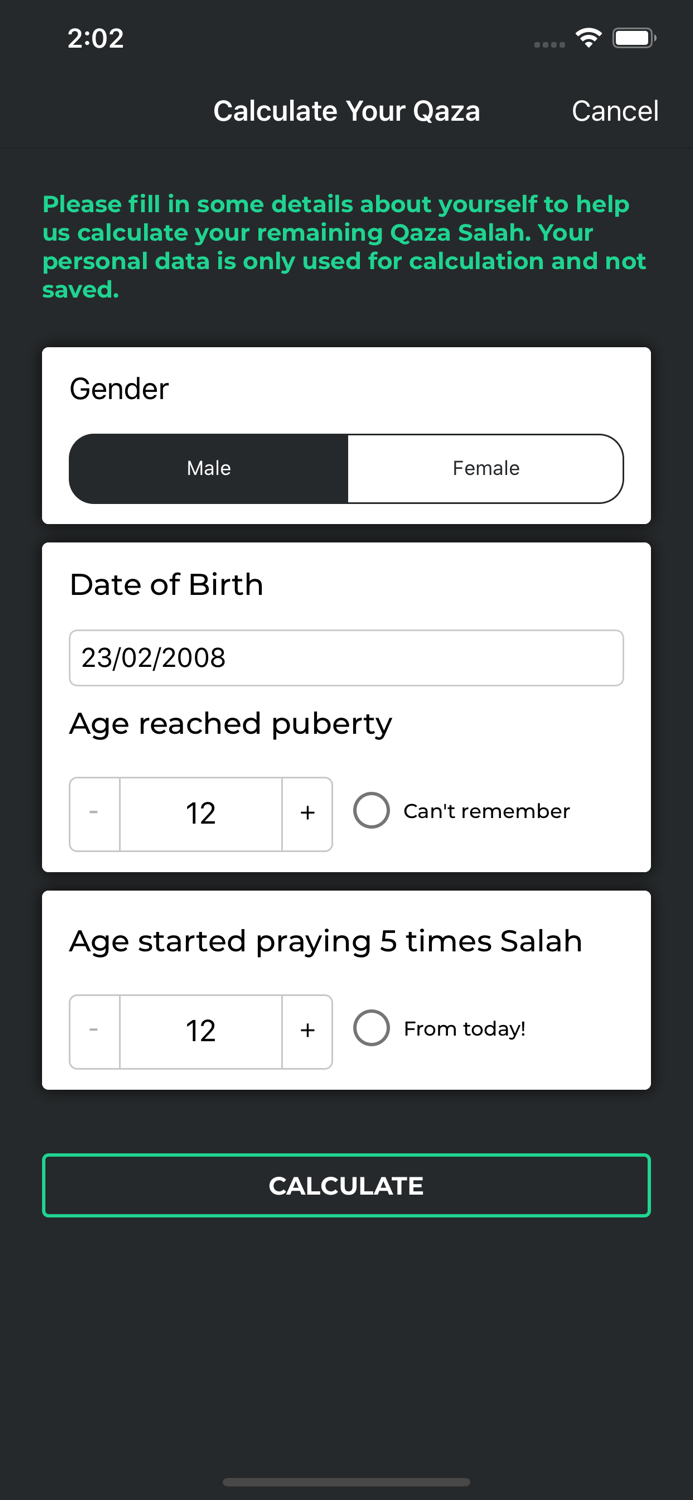Select Male gender option
The image size is (693, 1500).
(x=208, y=468)
